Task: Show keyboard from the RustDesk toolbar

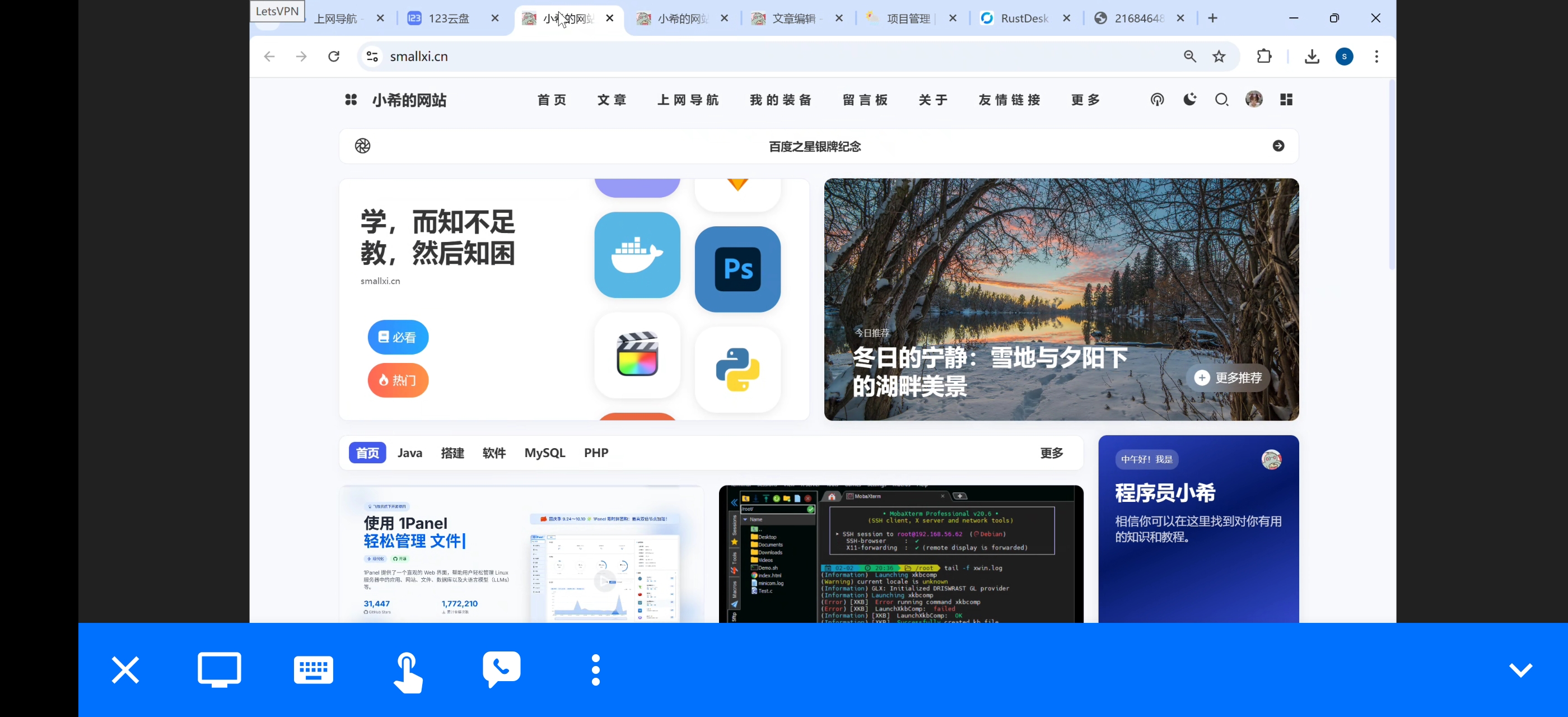Action: pos(313,669)
